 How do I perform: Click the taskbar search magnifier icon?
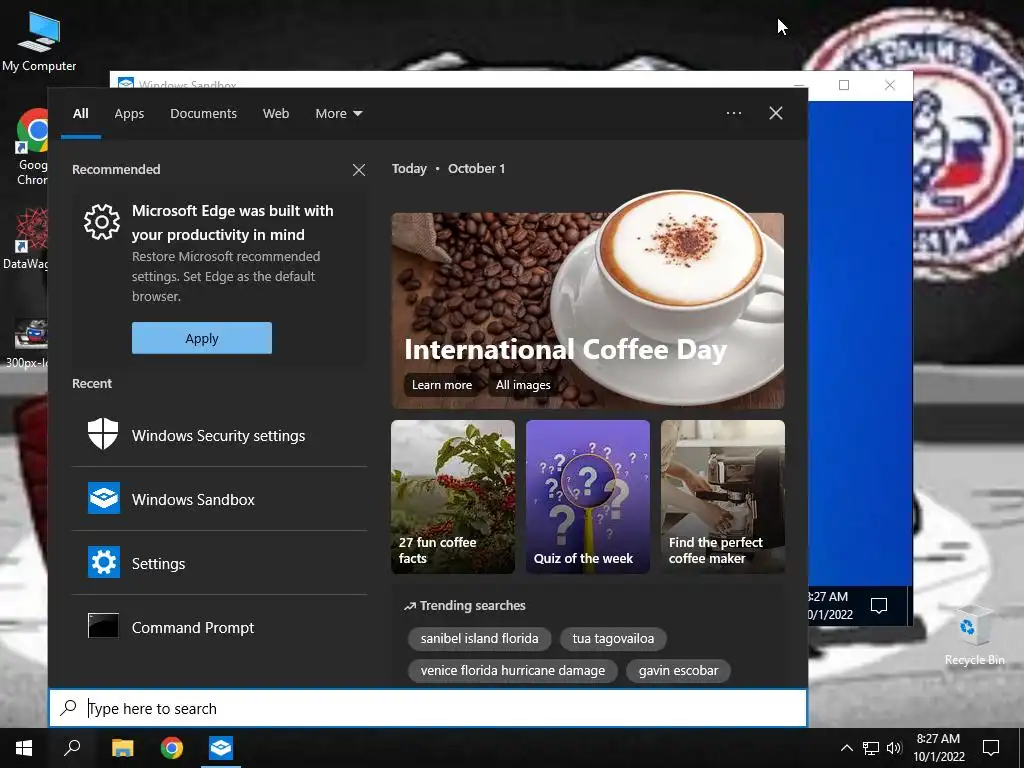click(x=72, y=748)
